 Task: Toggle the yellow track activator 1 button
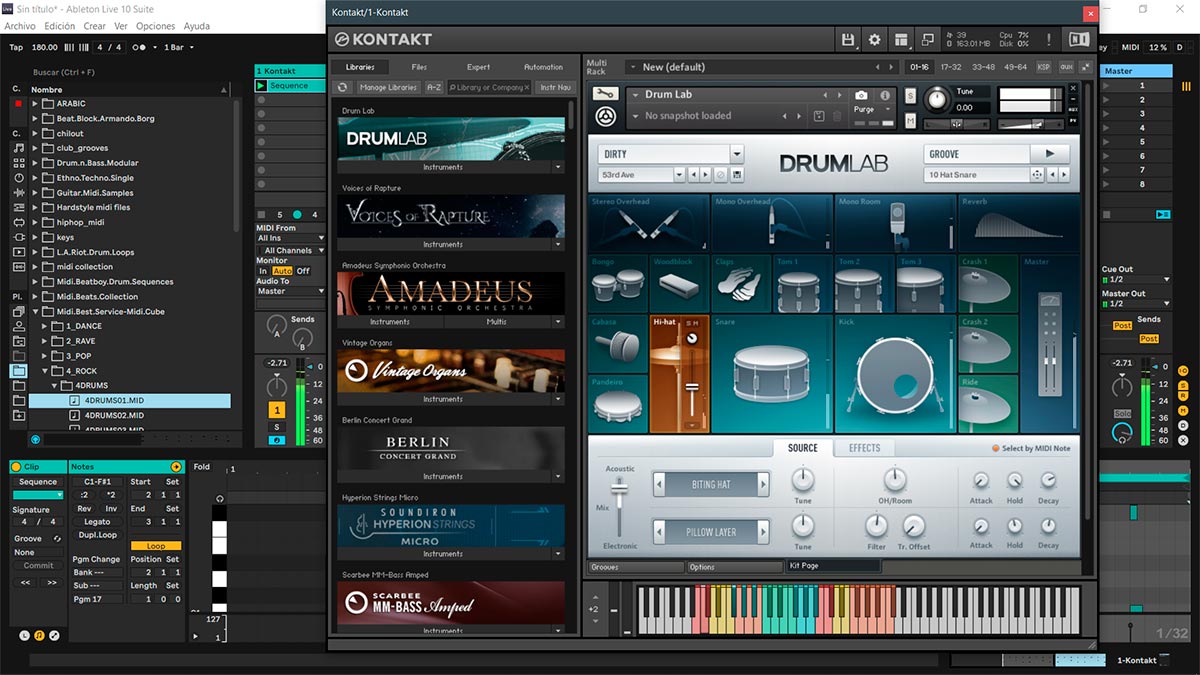(x=277, y=410)
